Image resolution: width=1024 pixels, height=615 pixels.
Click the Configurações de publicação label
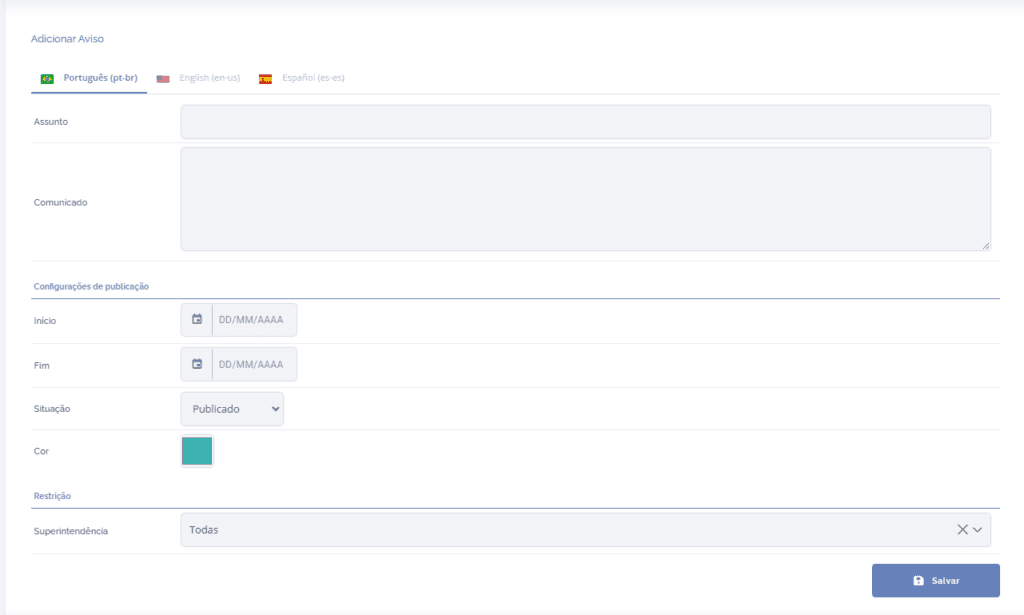[91, 286]
